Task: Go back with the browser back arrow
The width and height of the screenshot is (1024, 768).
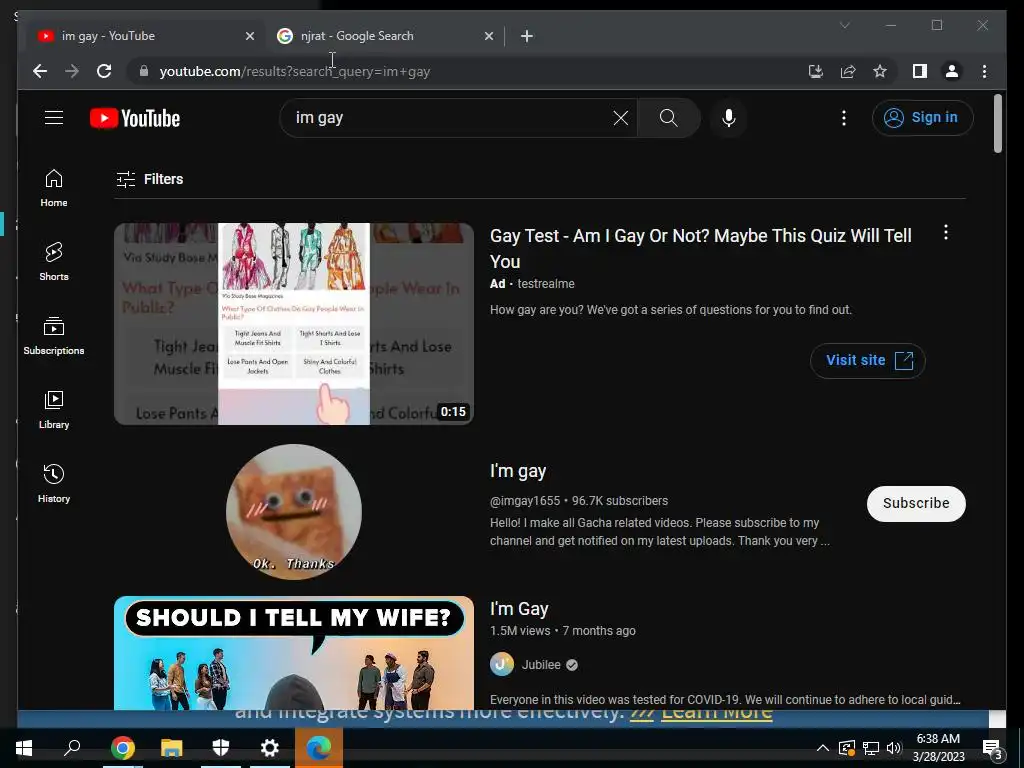Action: [40, 71]
